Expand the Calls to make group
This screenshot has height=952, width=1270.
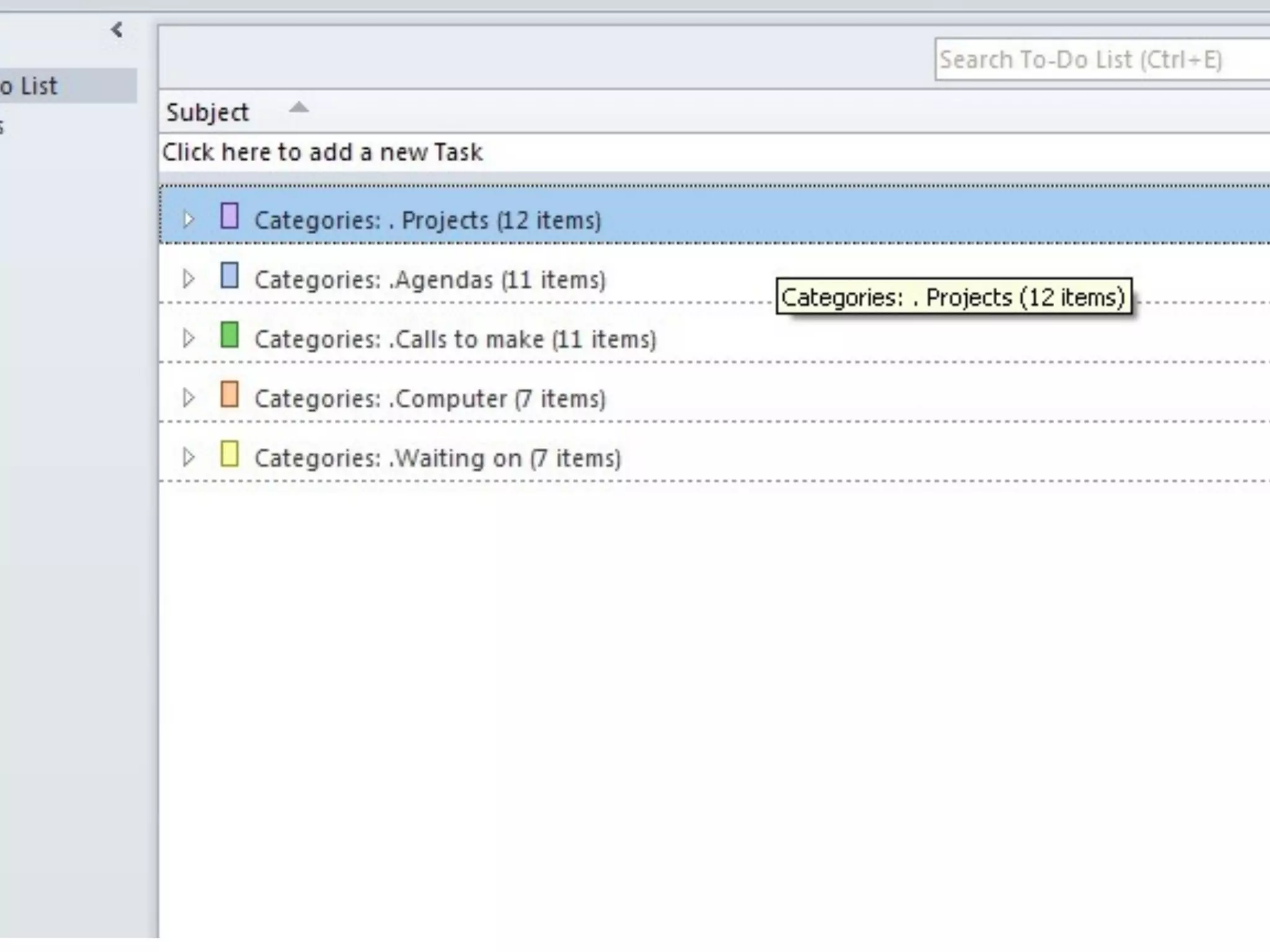point(188,338)
